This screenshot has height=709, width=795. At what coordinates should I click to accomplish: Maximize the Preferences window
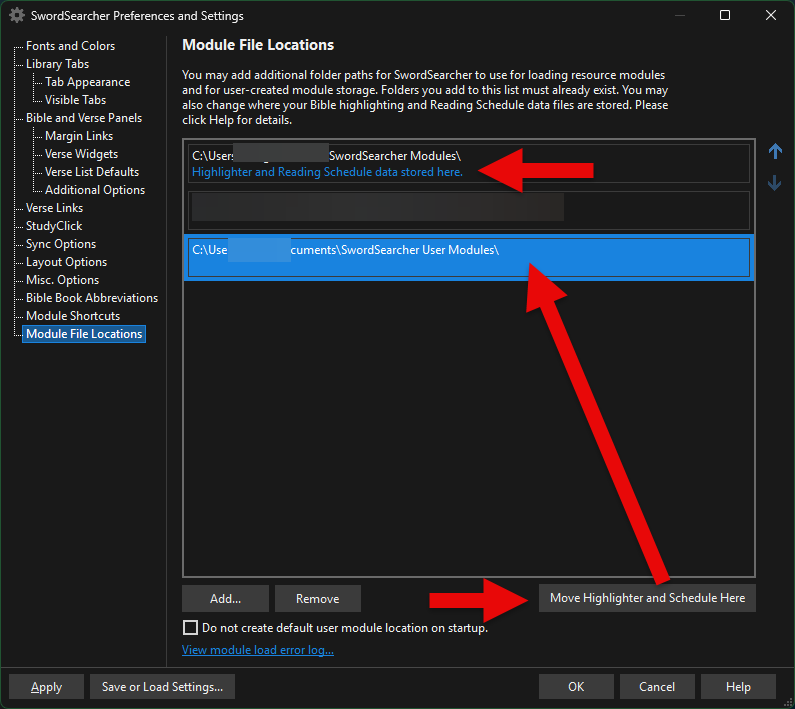tap(725, 15)
